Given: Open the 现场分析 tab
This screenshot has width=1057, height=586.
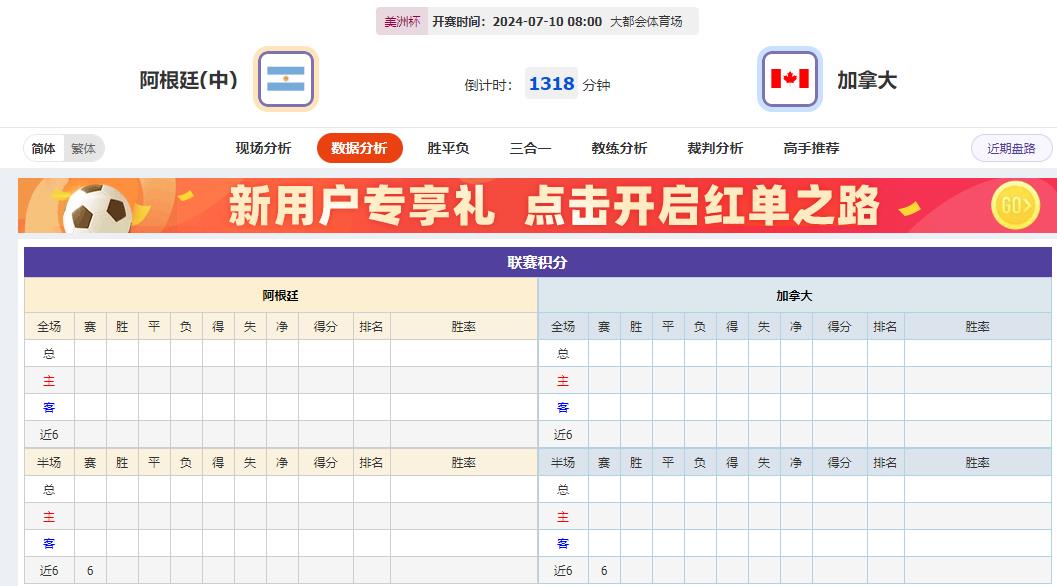Looking at the screenshot, I should [262, 146].
